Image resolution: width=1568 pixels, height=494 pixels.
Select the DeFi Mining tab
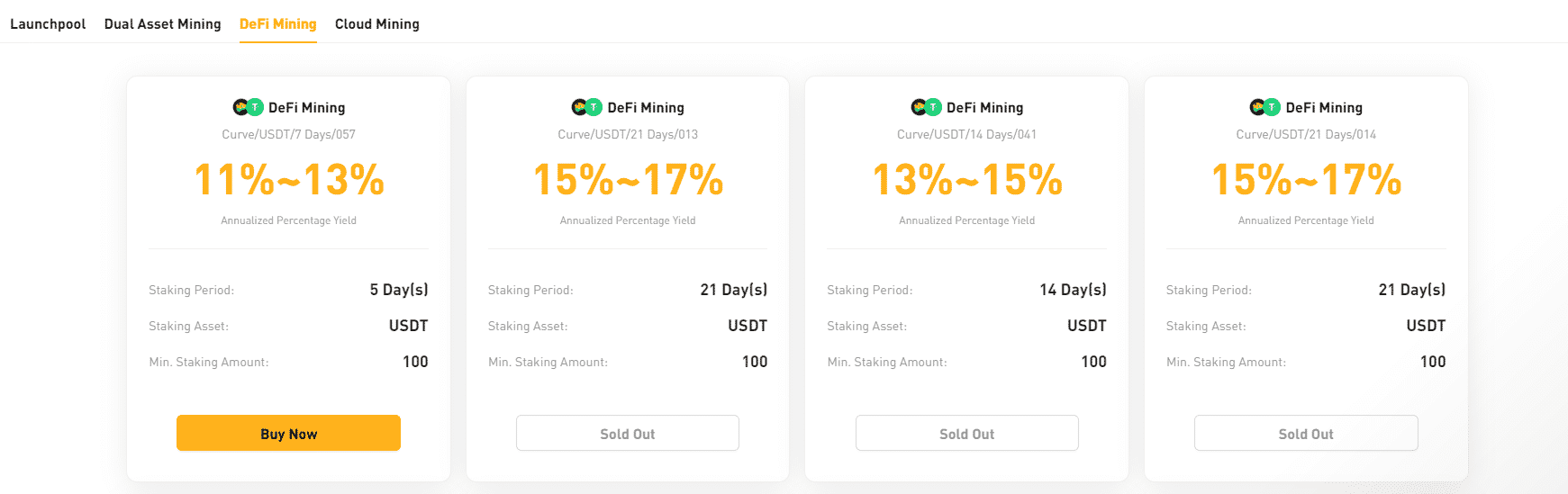point(277,24)
